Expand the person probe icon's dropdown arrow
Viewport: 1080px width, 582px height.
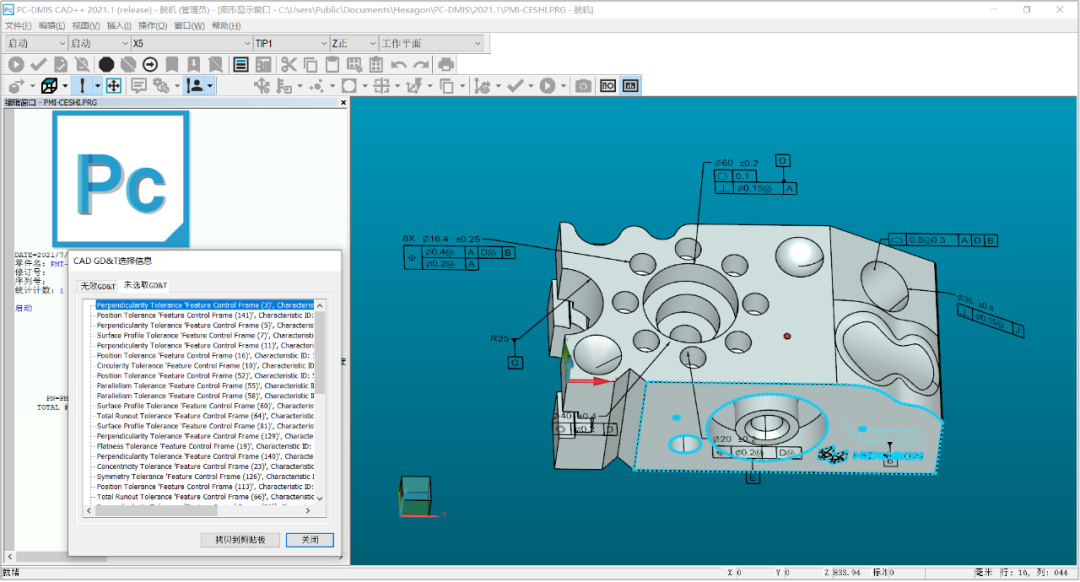click(209, 86)
